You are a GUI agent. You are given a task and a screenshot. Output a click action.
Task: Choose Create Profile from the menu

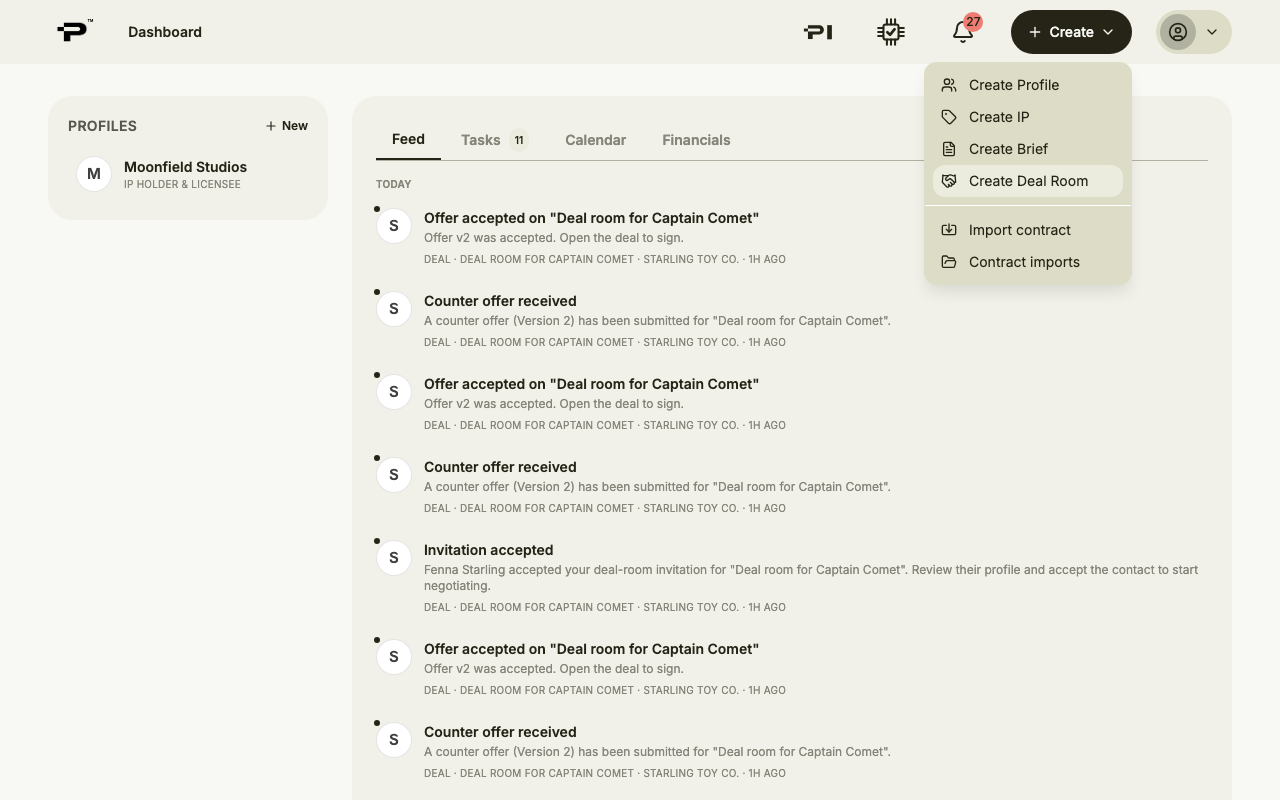click(1028, 85)
